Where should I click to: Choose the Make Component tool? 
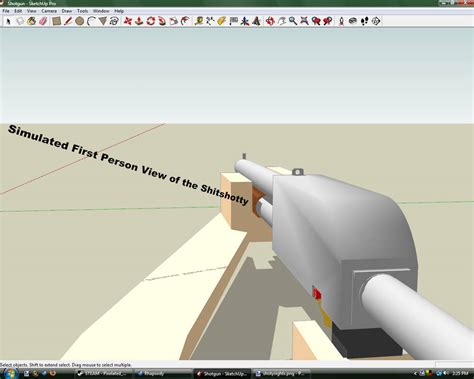(20, 21)
